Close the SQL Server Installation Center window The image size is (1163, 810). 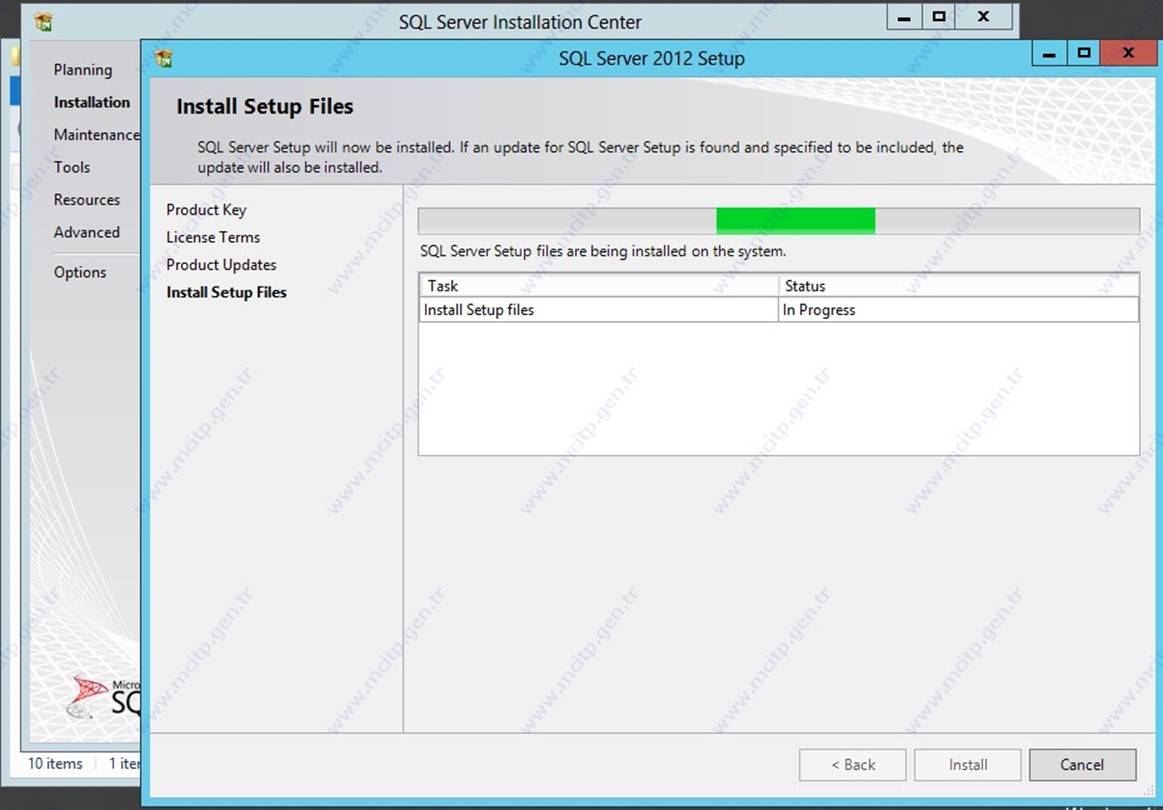[984, 17]
